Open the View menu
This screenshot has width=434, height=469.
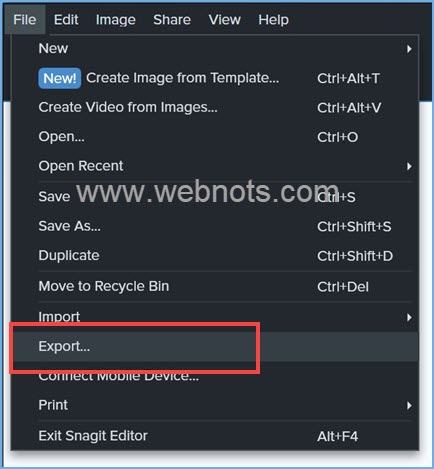[x=224, y=20]
